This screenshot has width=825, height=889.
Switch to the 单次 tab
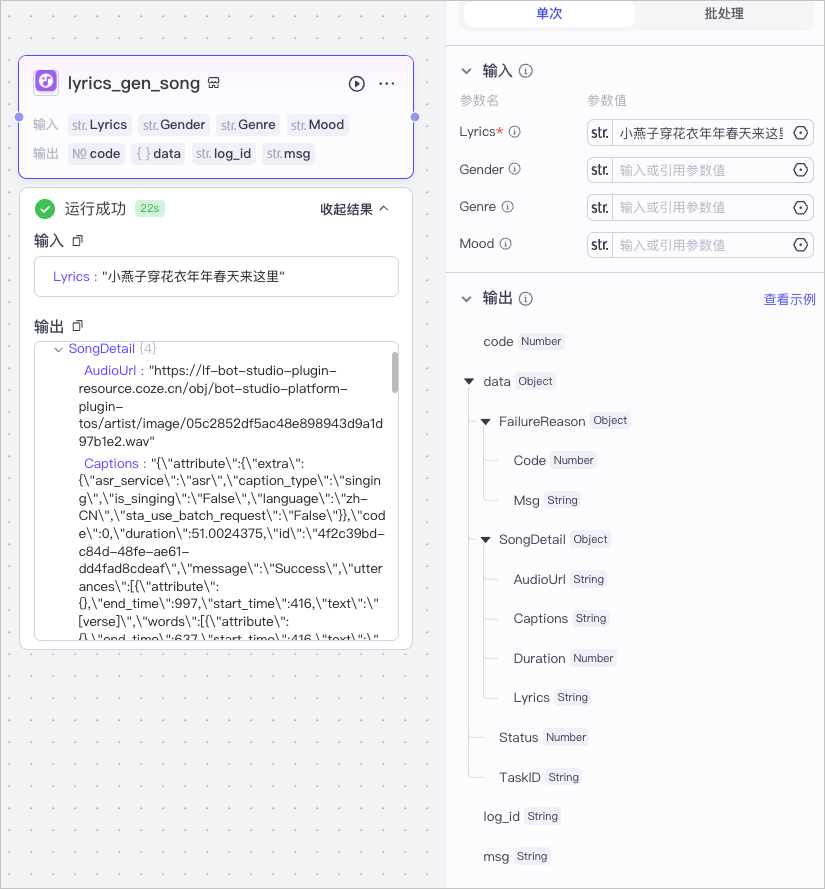click(x=549, y=14)
